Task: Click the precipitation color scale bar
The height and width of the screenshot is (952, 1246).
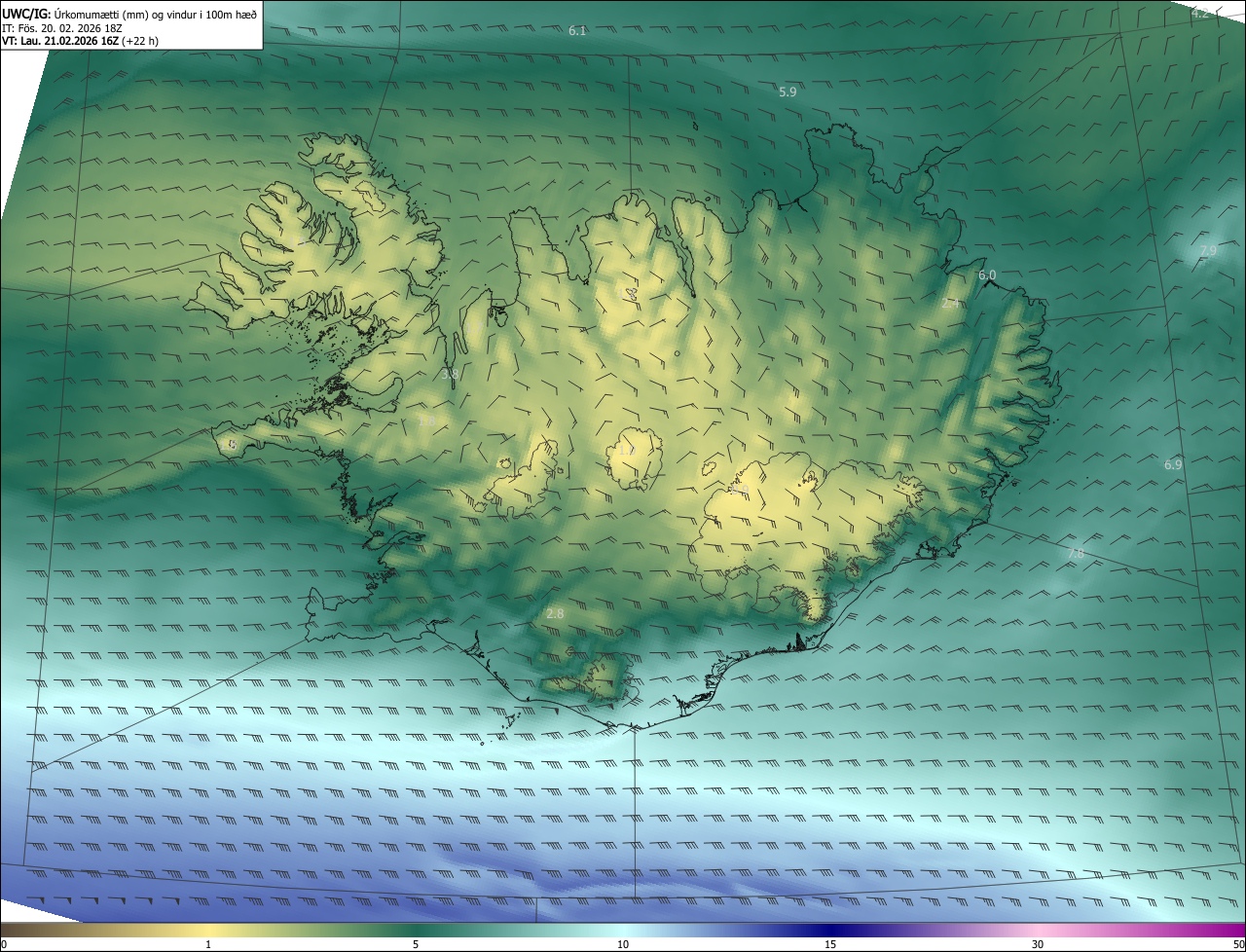Action: [623, 930]
